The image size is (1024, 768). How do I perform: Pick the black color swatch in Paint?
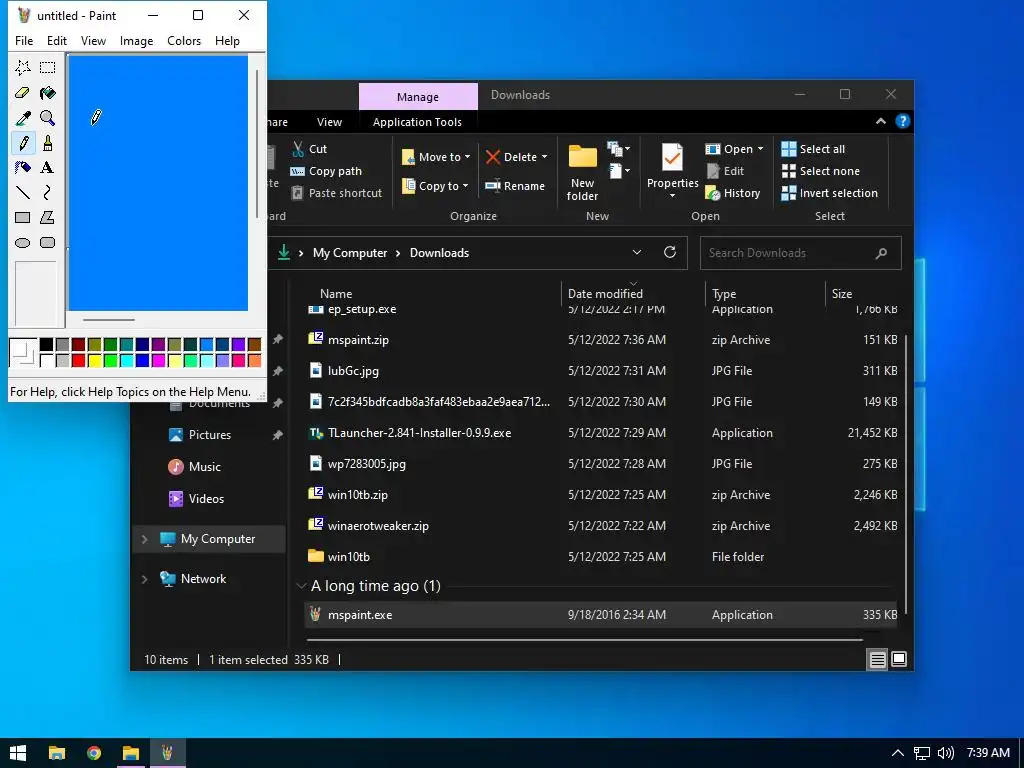click(46, 345)
